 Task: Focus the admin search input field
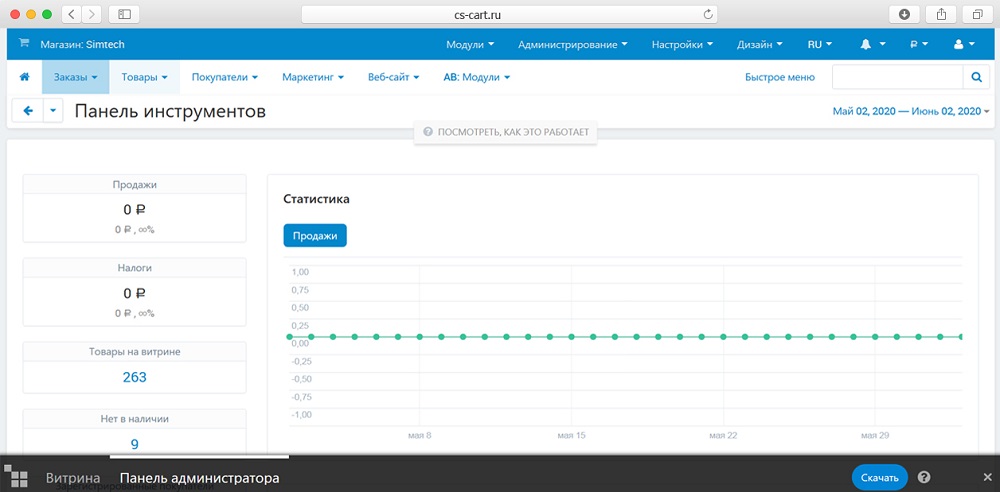click(x=897, y=77)
